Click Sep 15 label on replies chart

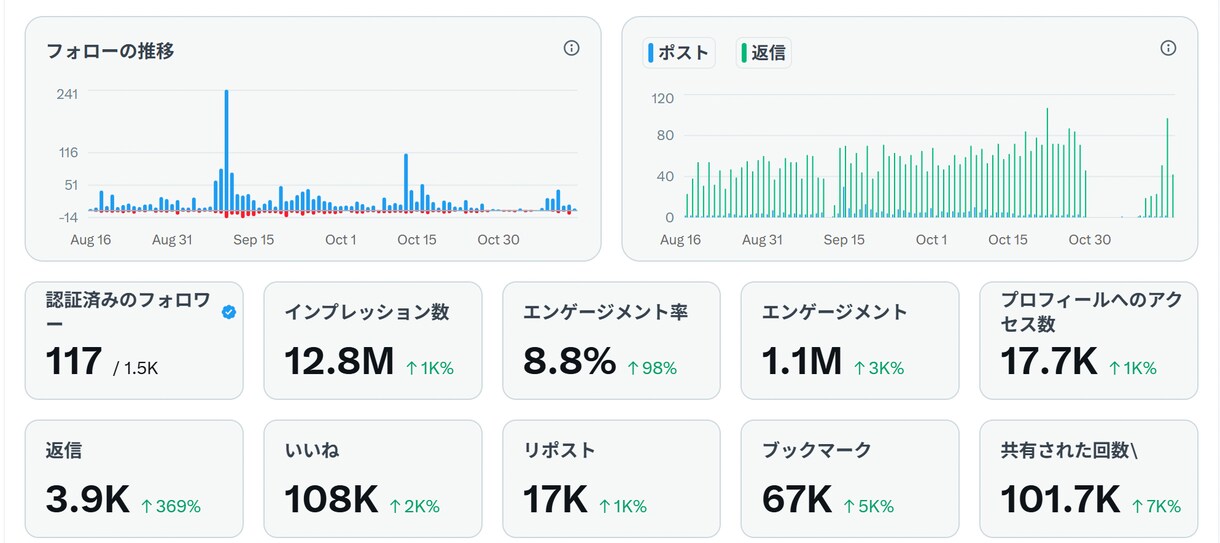coord(844,240)
